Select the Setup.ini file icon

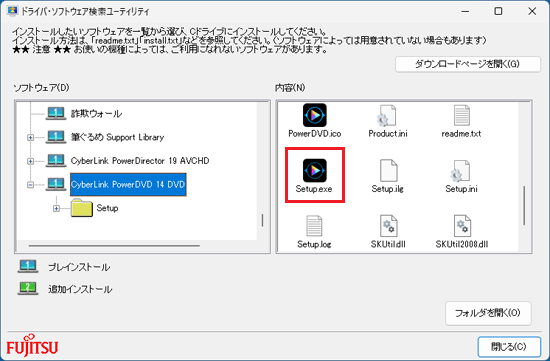461,171
